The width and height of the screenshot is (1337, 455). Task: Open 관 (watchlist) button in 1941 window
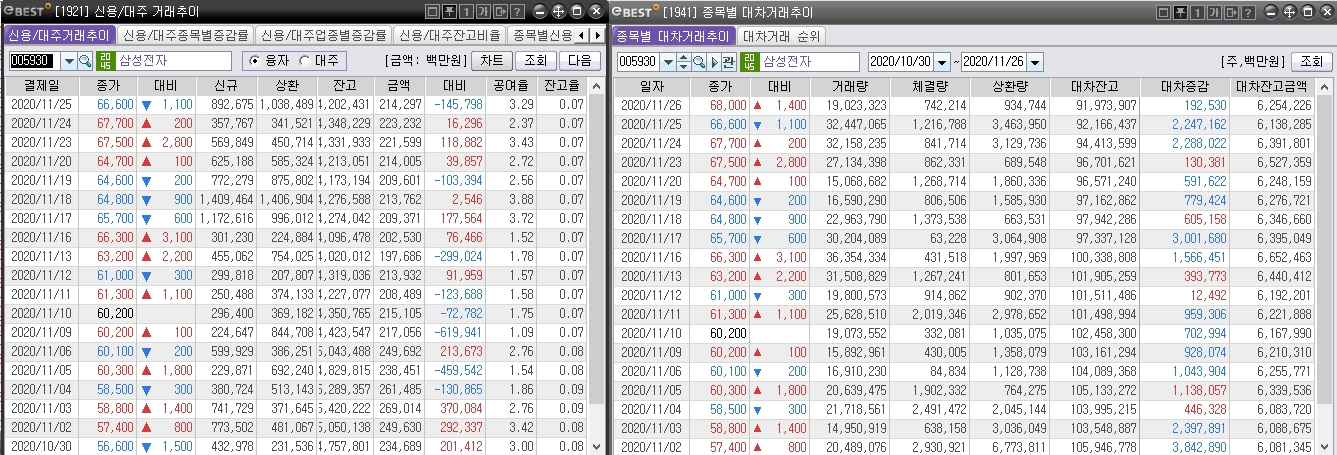click(729, 62)
